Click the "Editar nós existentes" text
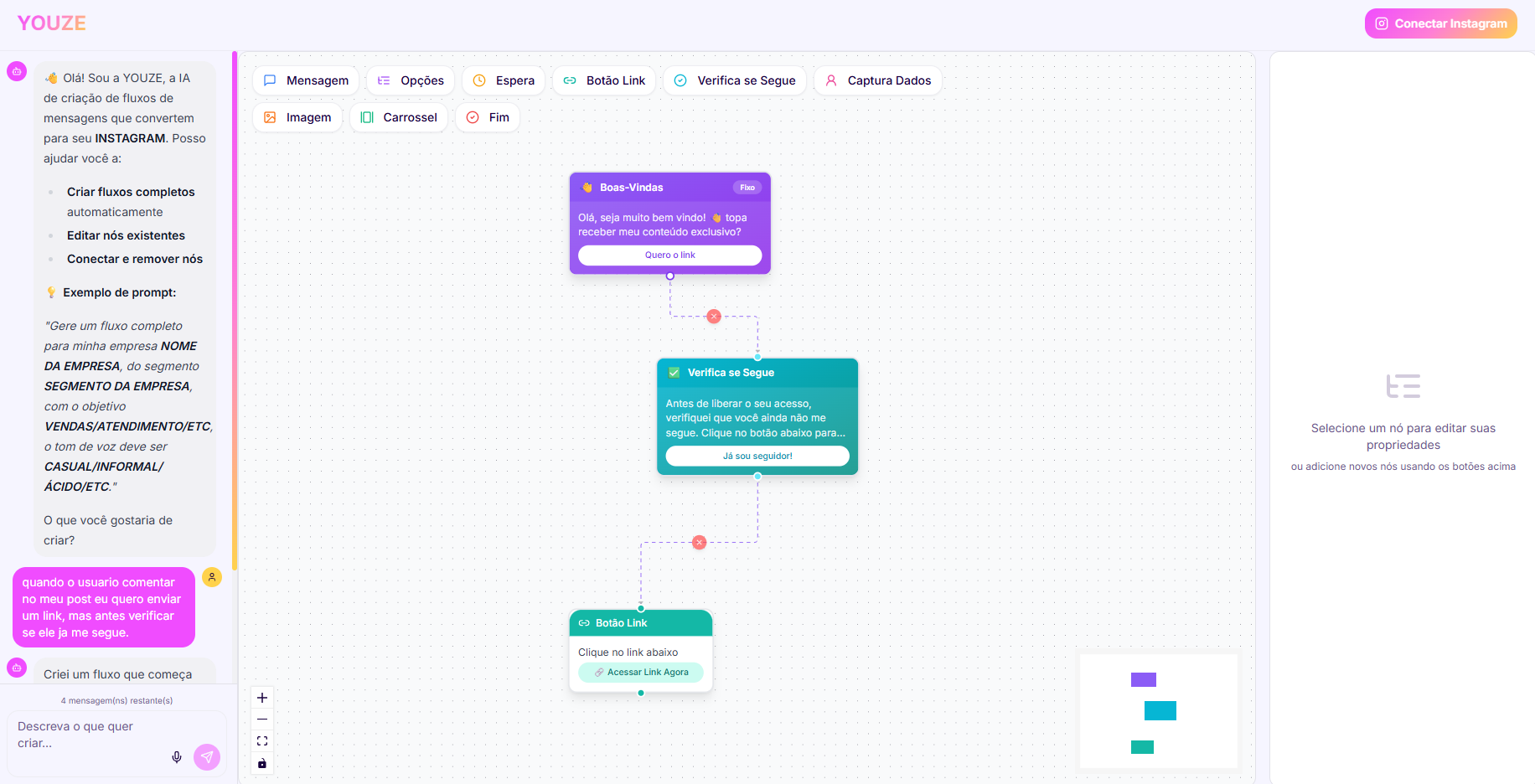The height and width of the screenshot is (784, 1535). tap(126, 235)
